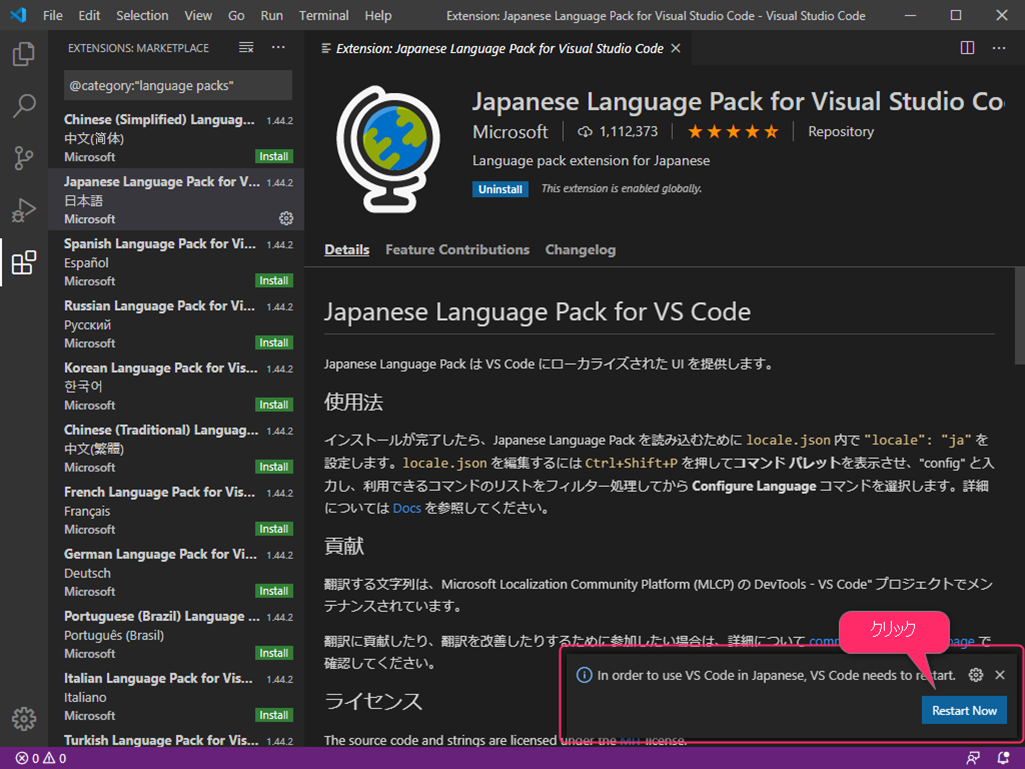Open editor more actions ellipsis
Screen dimensions: 1025x769
(x=999, y=48)
